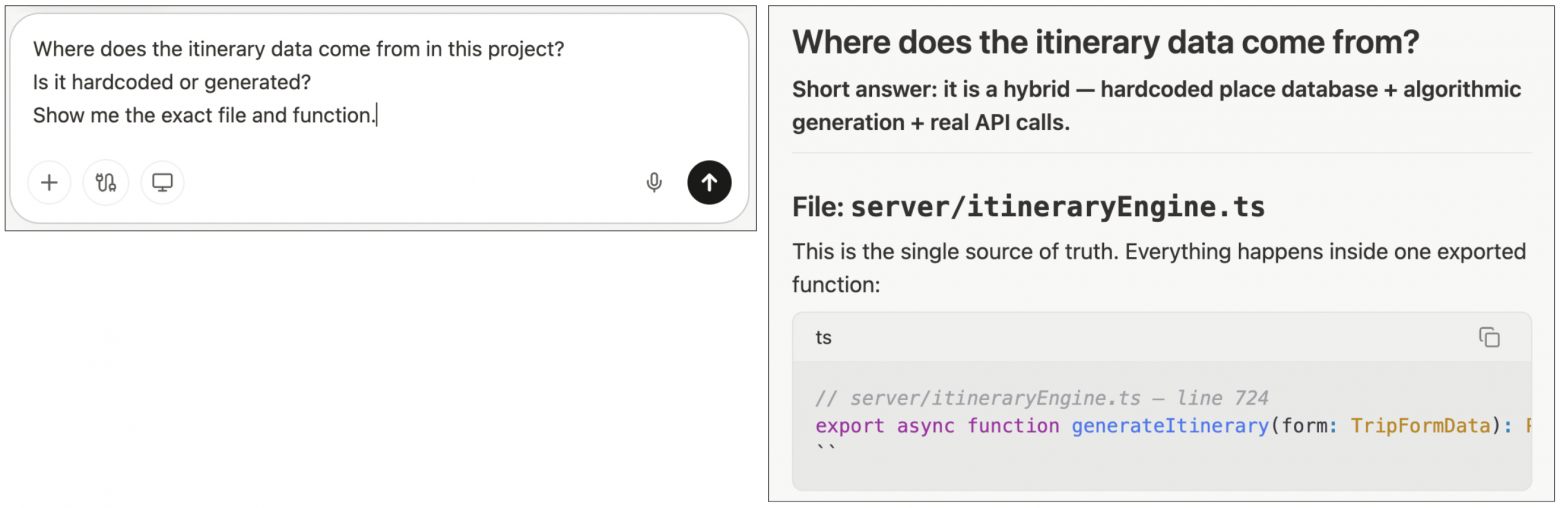Viewport: 1560px width, 508px height.
Task: Copy the code block using the copy icon
Action: (x=1489, y=338)
